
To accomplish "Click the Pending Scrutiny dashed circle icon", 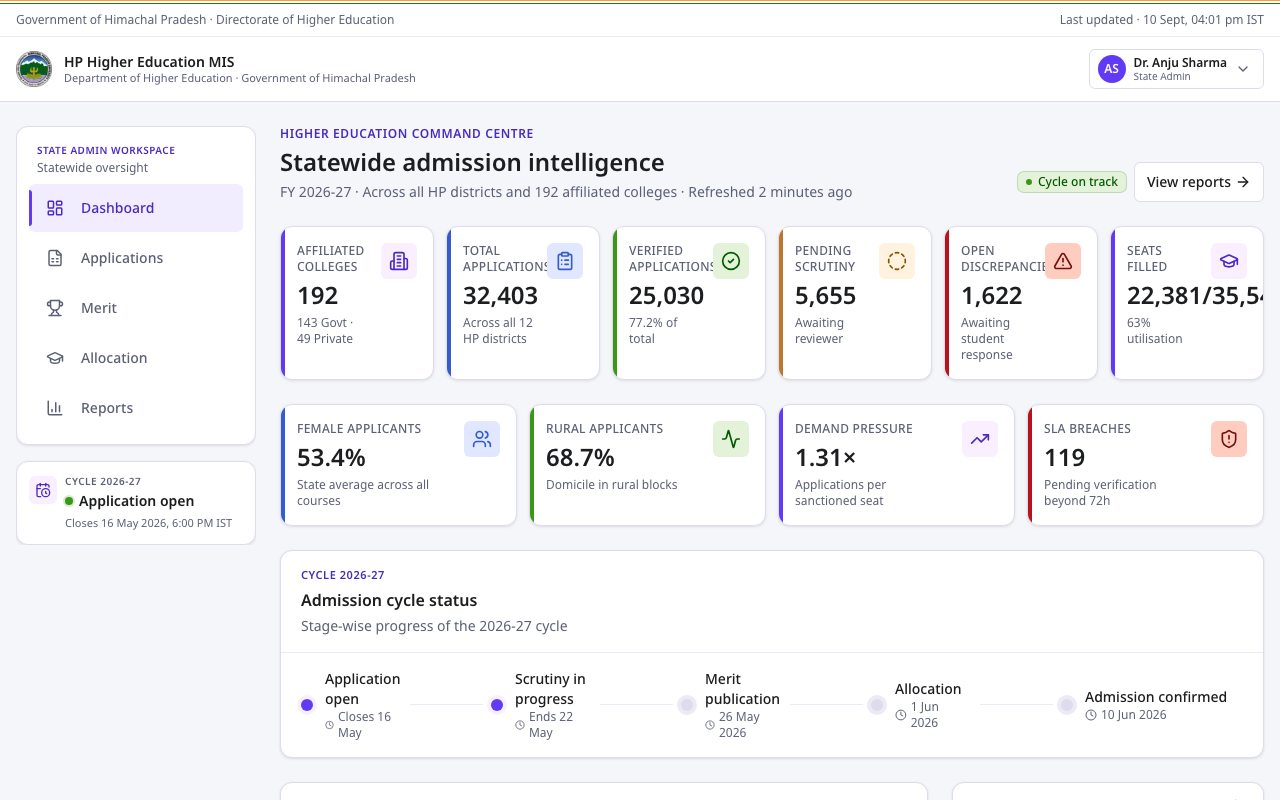I will click(x=897, y=261).
